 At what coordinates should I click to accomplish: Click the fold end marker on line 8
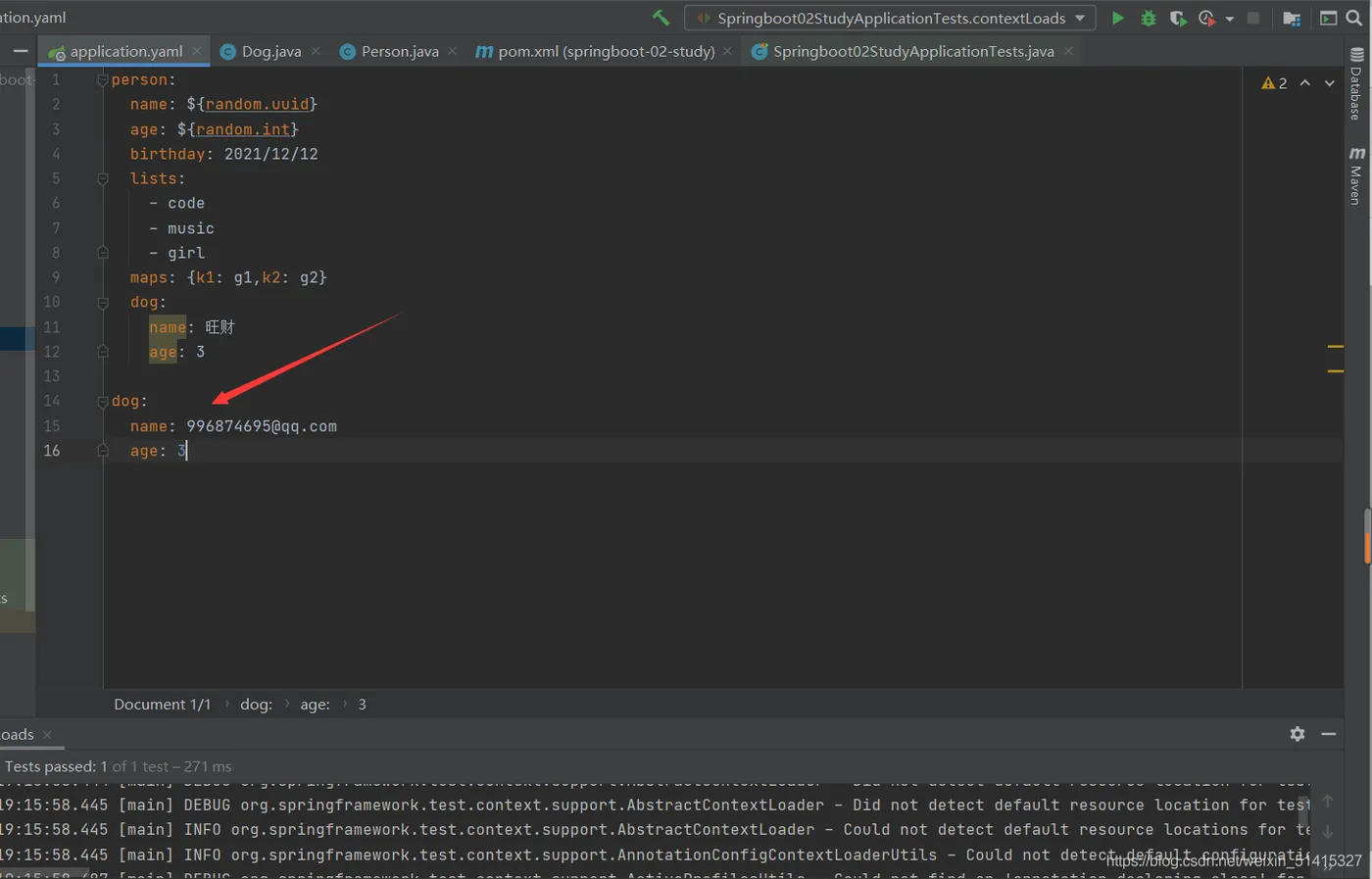[102, 253]
